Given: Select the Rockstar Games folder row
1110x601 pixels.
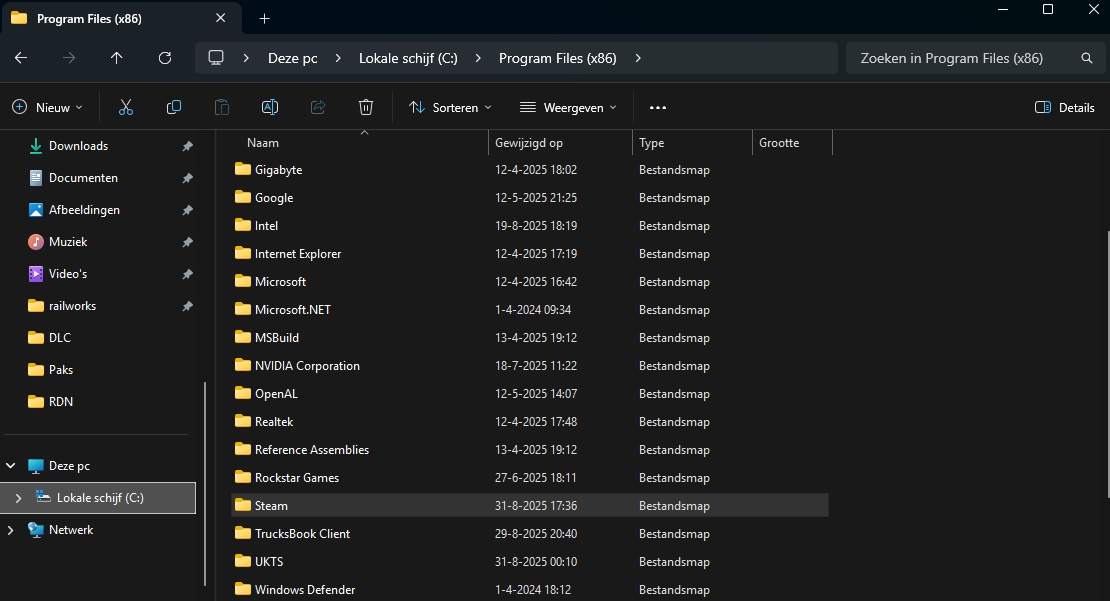Looking at the screenshot, I should pyautogui.click(x=530, y=477).
